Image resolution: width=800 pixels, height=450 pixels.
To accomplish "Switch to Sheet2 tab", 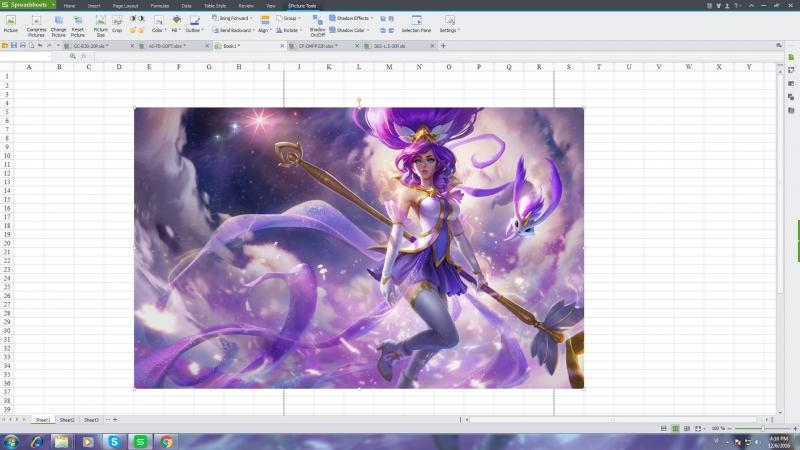I will tap(67, 420).
